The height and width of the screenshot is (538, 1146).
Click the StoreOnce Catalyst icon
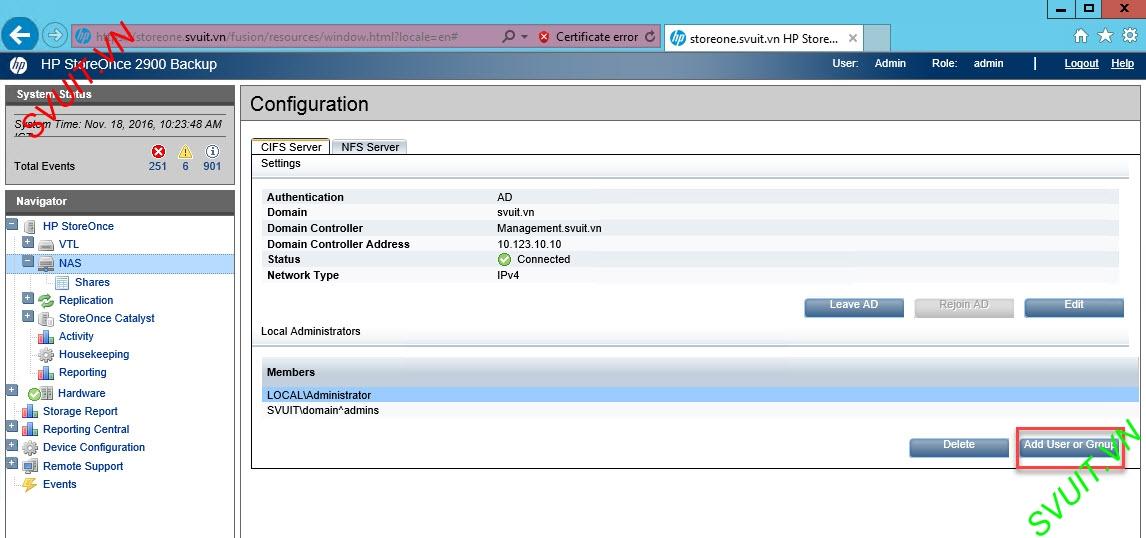[x=46, y=319]
